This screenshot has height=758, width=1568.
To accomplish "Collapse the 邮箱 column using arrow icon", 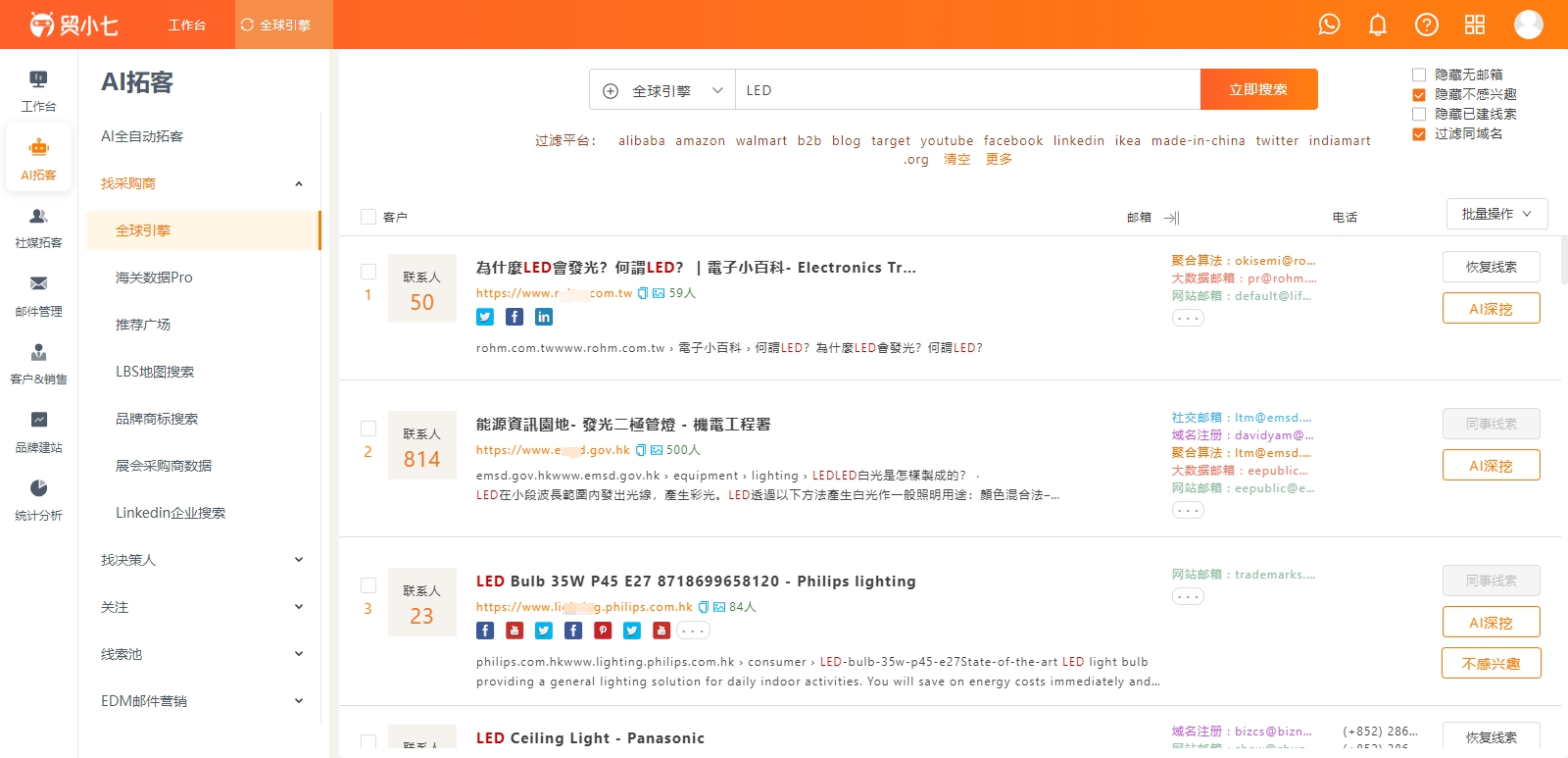I will [1171, 218].
